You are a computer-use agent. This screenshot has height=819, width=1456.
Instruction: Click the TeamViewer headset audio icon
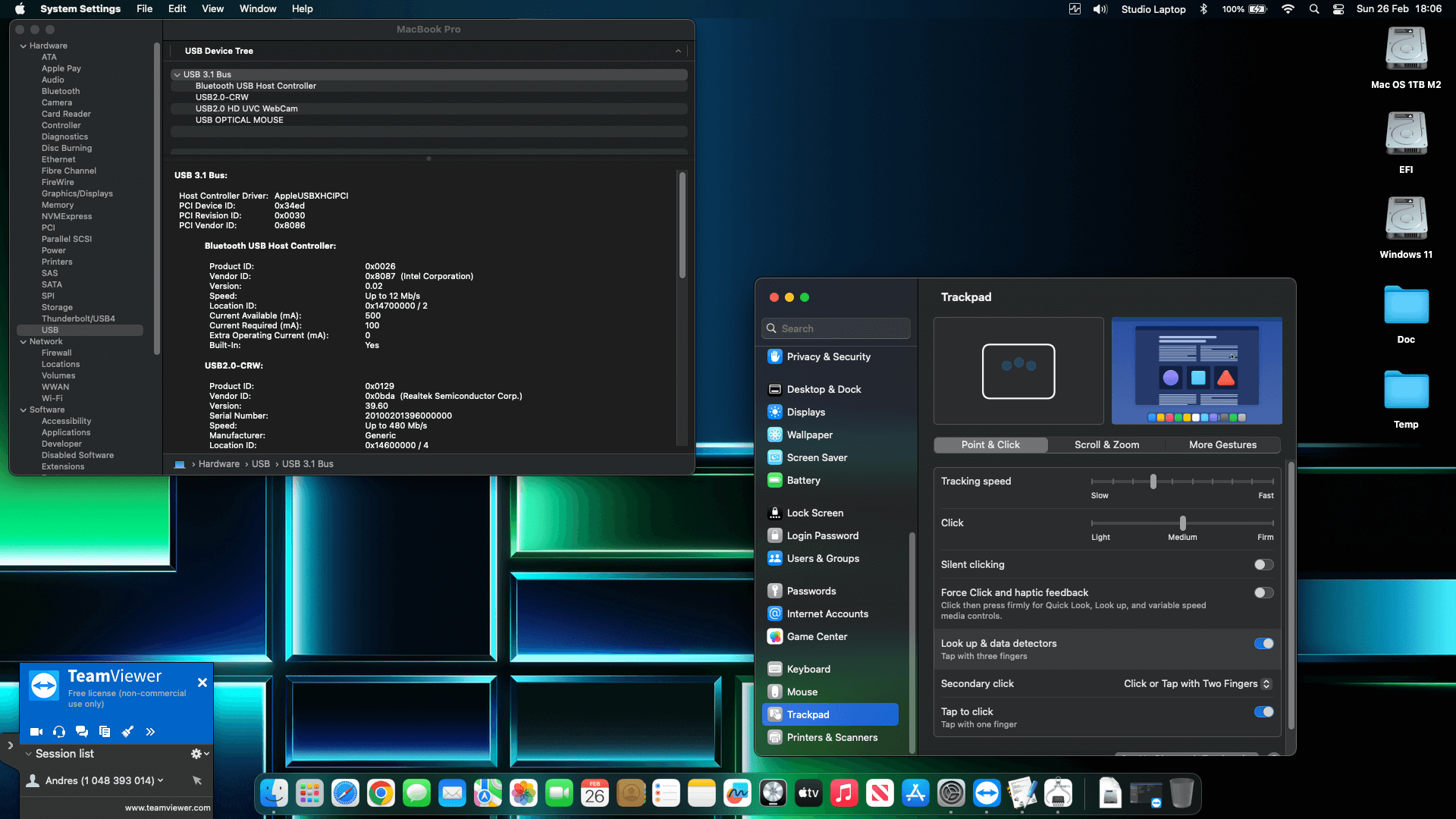pyautogui.click(x=59, y=732)
